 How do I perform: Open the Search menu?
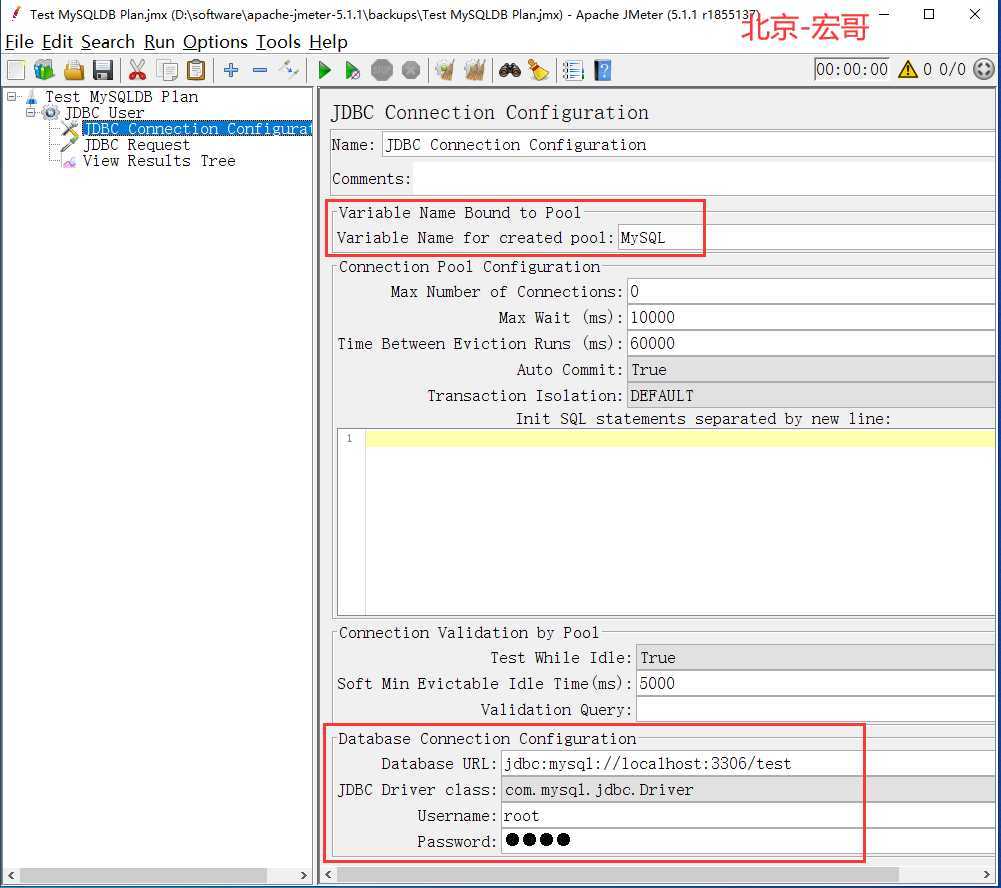[x=108, y=42]
